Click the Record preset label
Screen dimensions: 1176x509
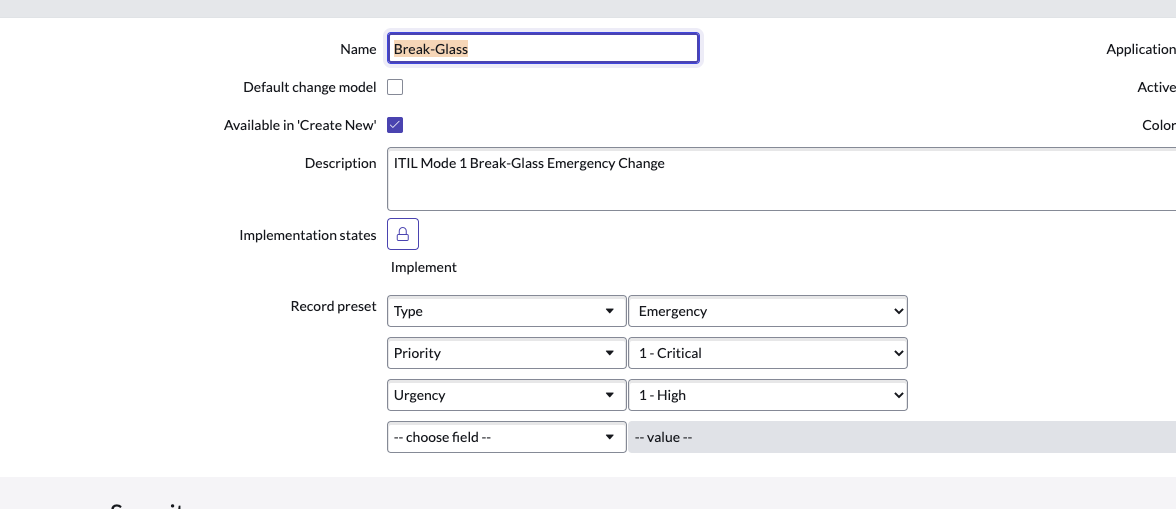coord(333,306)
